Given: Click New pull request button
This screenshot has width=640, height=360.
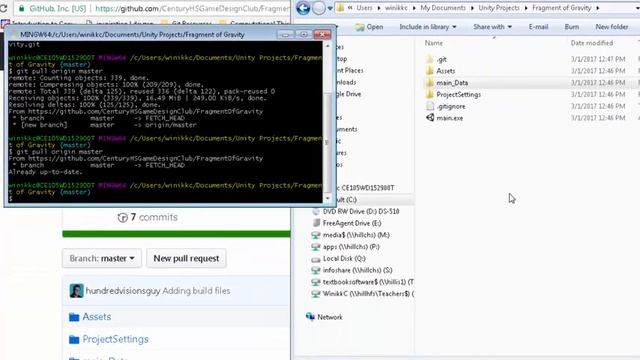Looking at the screenshot, I should (186, 258).
